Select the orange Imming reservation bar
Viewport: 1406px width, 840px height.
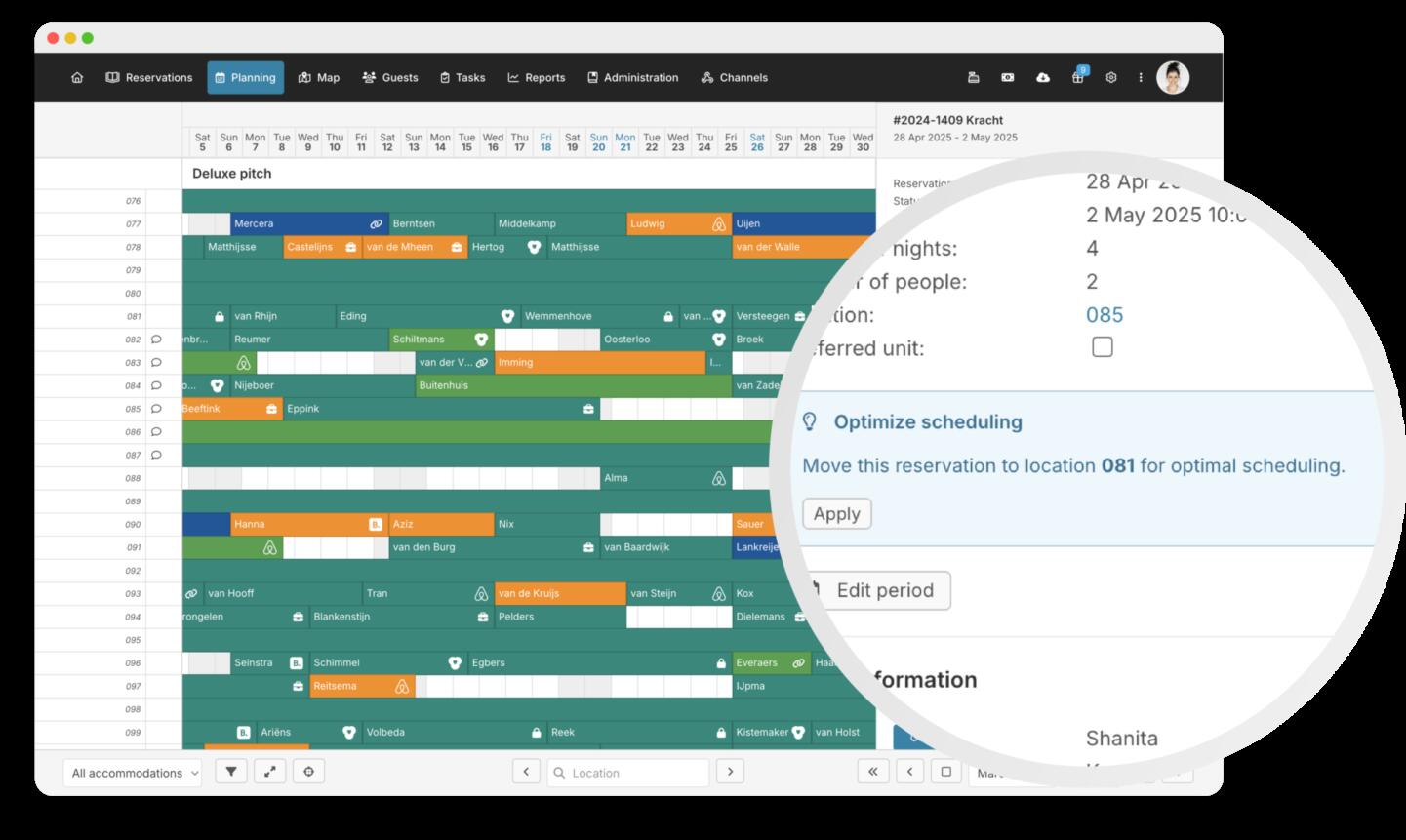pos(599,363)
